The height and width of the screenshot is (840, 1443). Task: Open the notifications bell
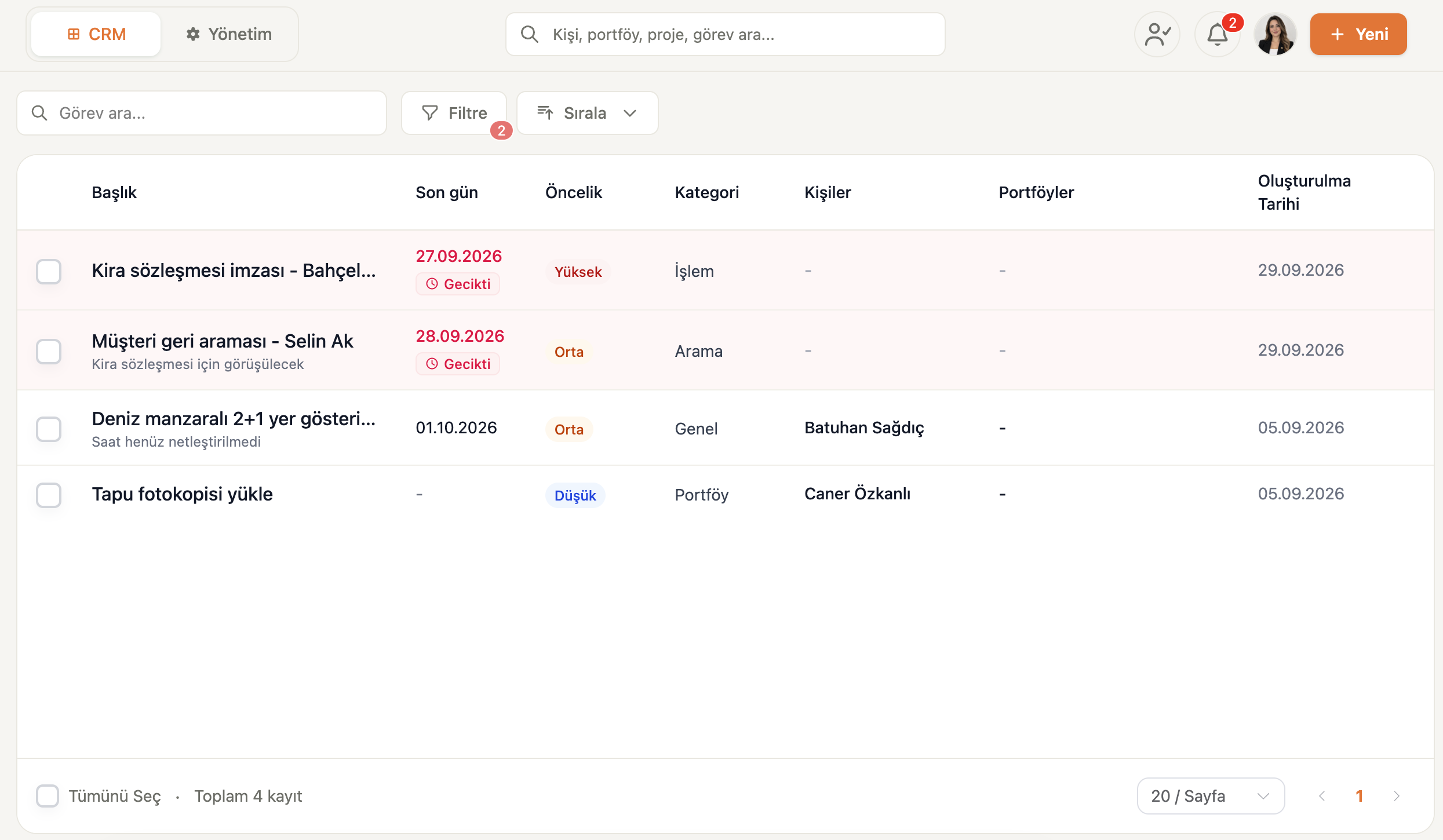(x=1218, y=34)
